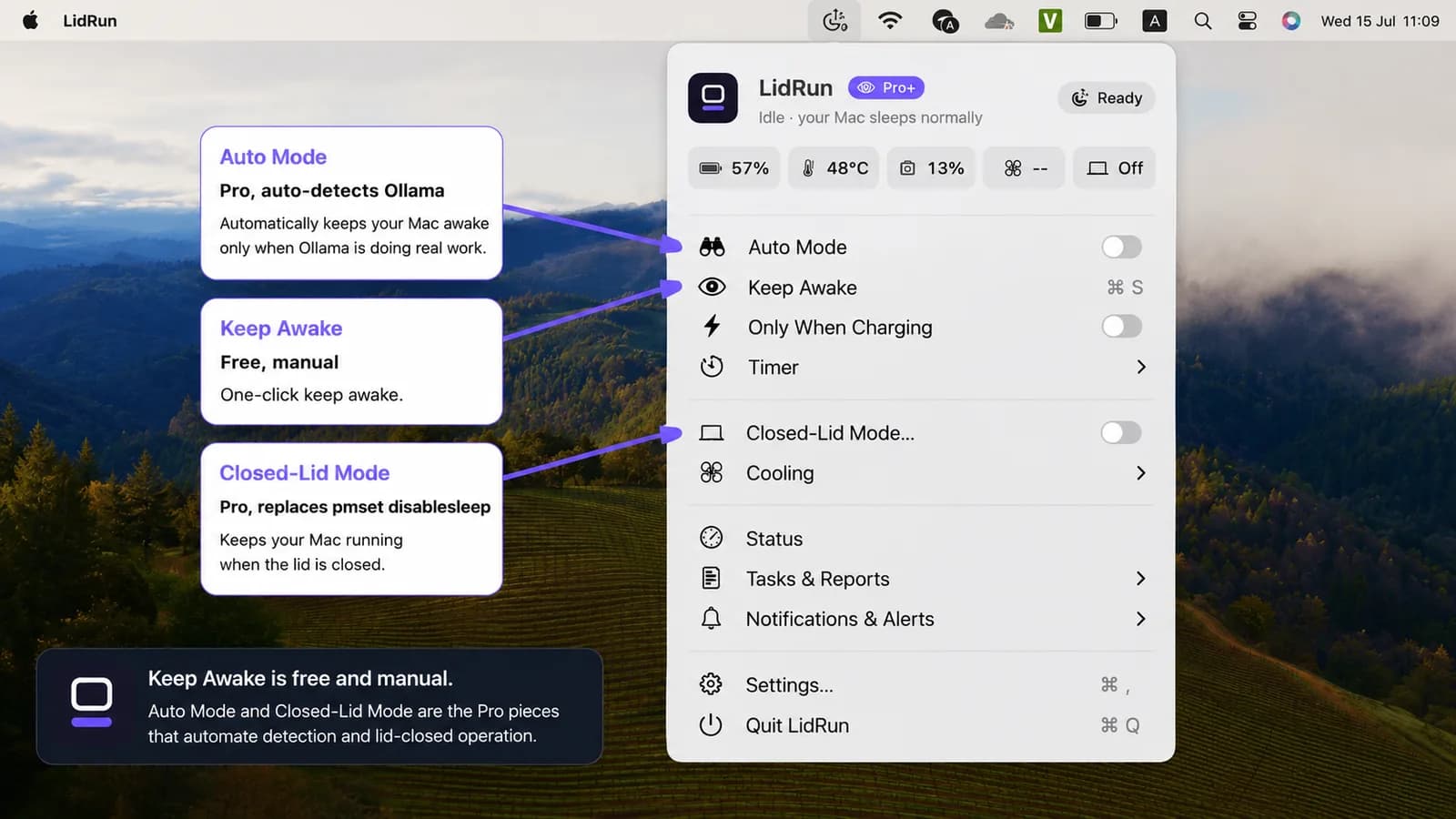Open Spotlight search magnifier icon
The width and height of the screenshot is (1456, 819).
pyautogui.click(x=1202, y=20)
